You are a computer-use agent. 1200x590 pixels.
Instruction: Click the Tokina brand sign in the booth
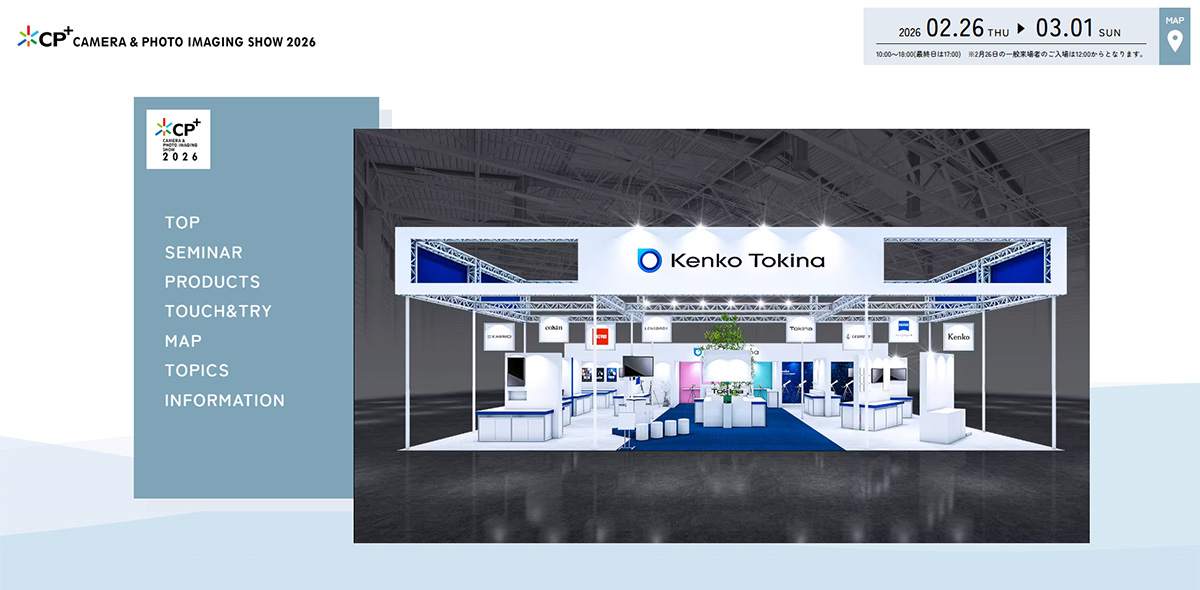pyautogui.click(x=800, y=329)
